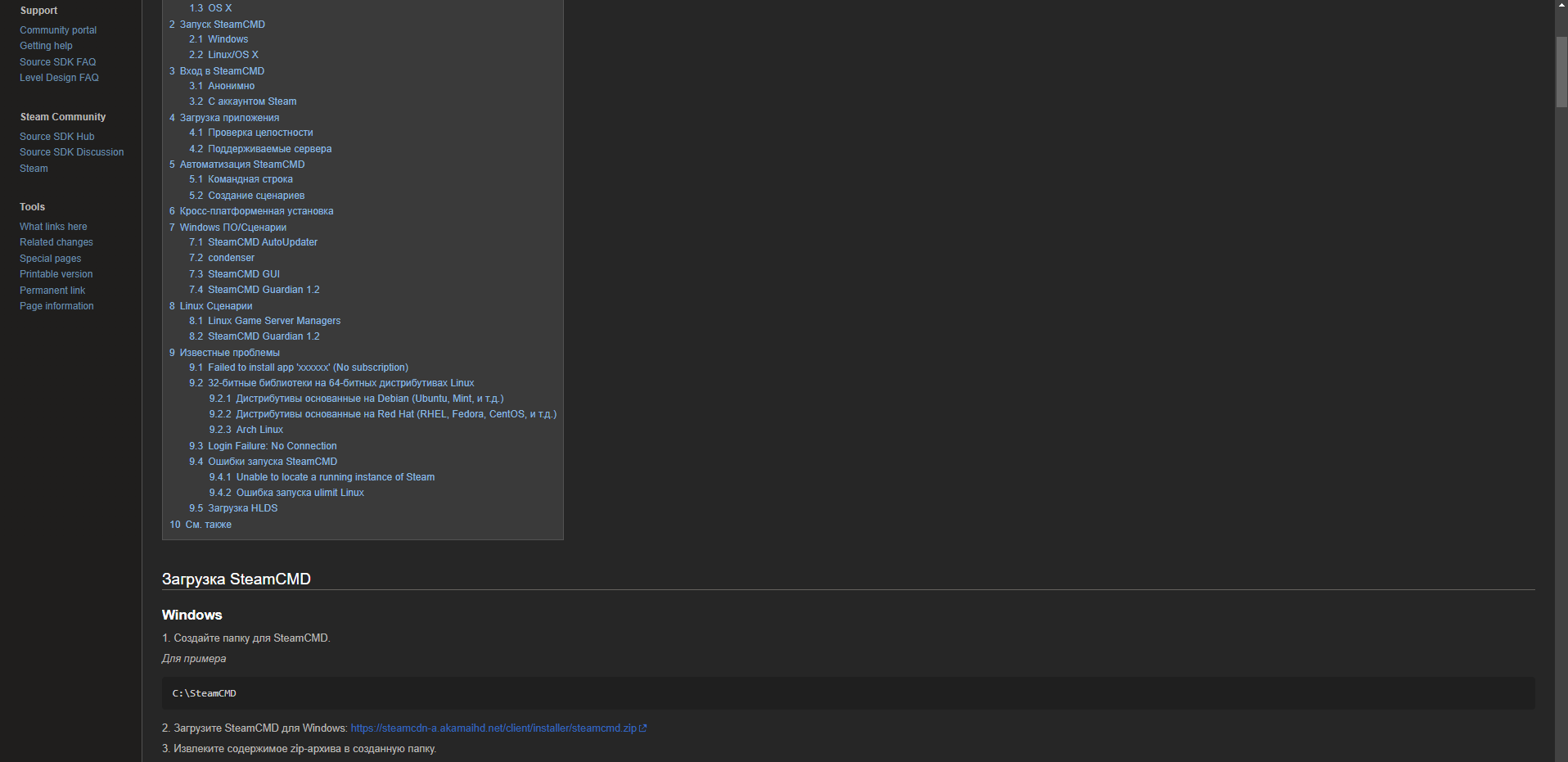The height and width of the screenshot is (762, 1568).
Task: Open 5.2 Создание сценариев
Action: (x=247, y=196)
